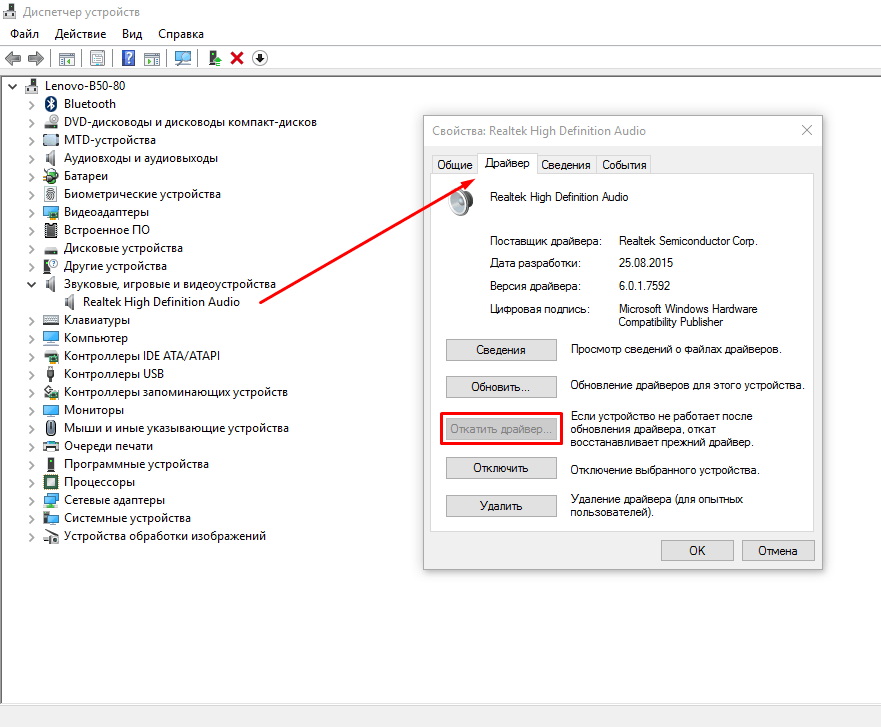Click the Сетевые адаптеры network icon
The image size is (881, 727).
(x=51, y=500)
